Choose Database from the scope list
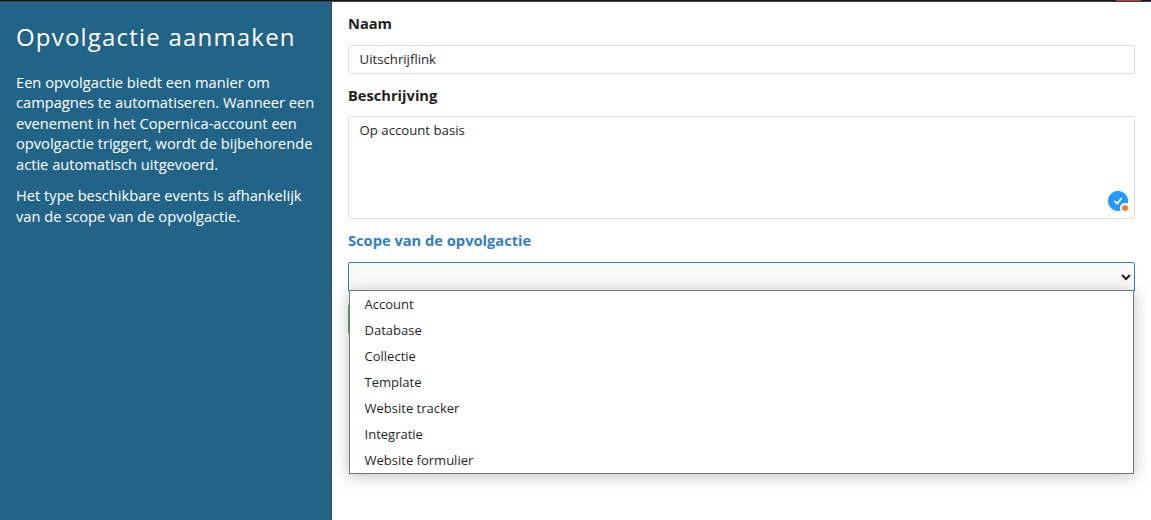Viewport: 1151px width, 520px height. pos(393,330)
